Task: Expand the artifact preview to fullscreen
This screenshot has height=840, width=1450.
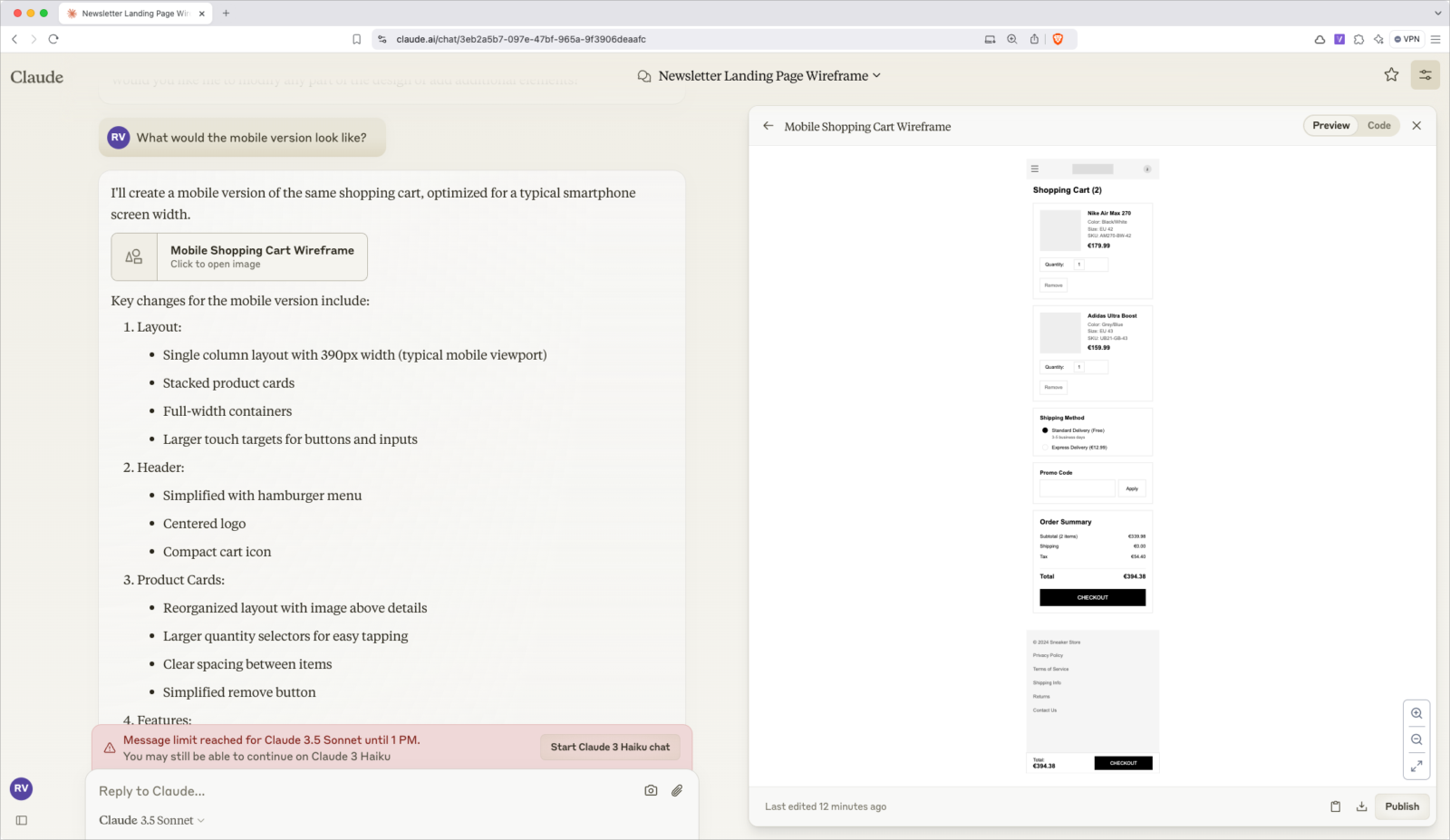Action: pyautogui.click(x=1416, y=766)
